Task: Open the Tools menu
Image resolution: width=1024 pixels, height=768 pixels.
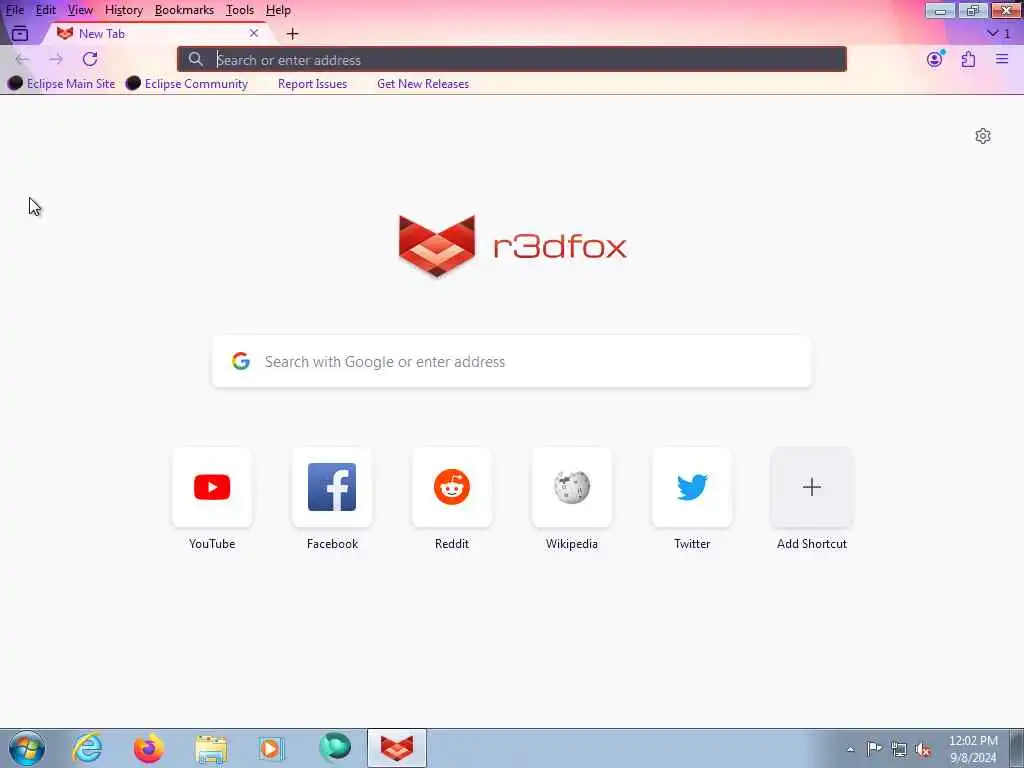Action: [240, 10]
